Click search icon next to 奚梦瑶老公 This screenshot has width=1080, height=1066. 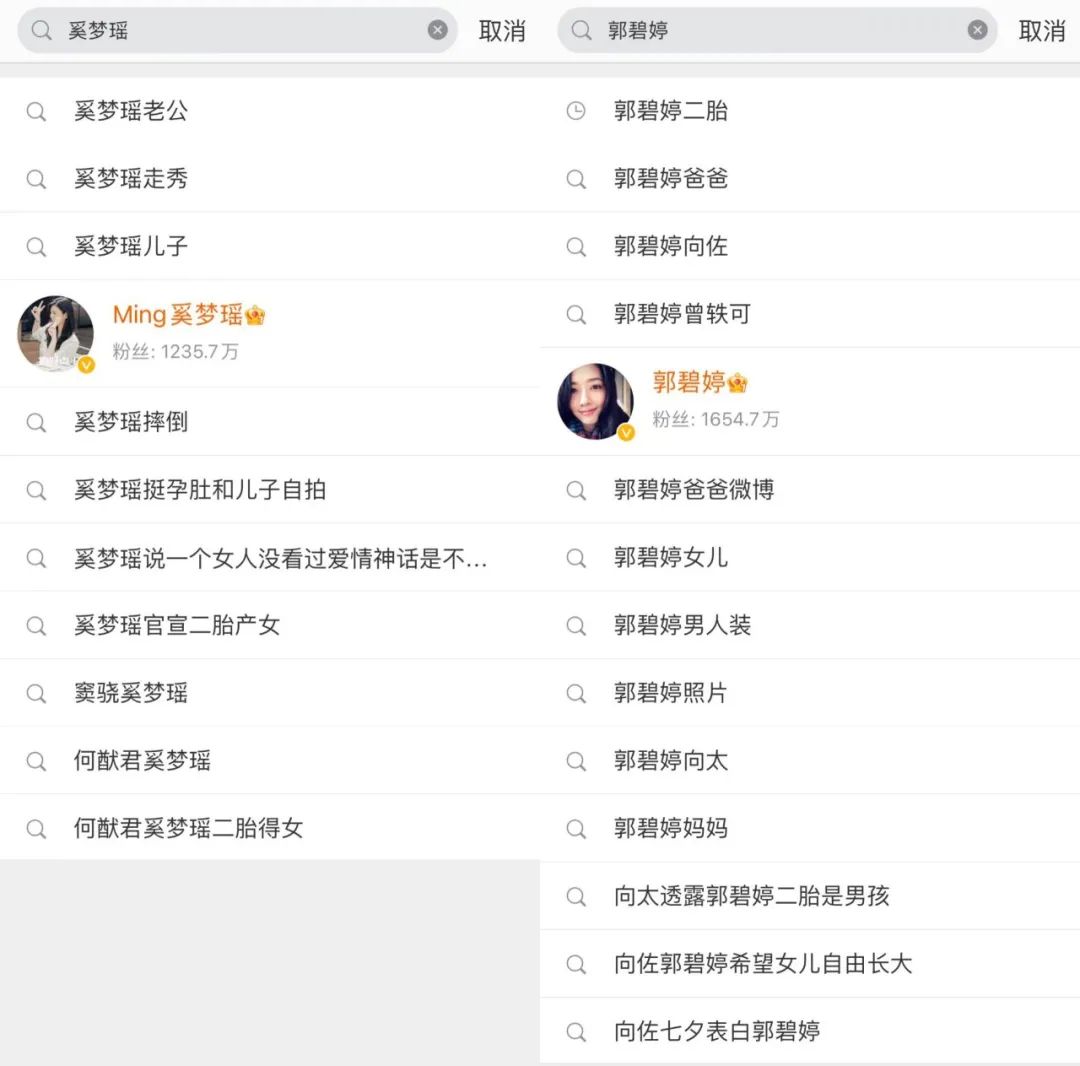click(x=36, y=111)
